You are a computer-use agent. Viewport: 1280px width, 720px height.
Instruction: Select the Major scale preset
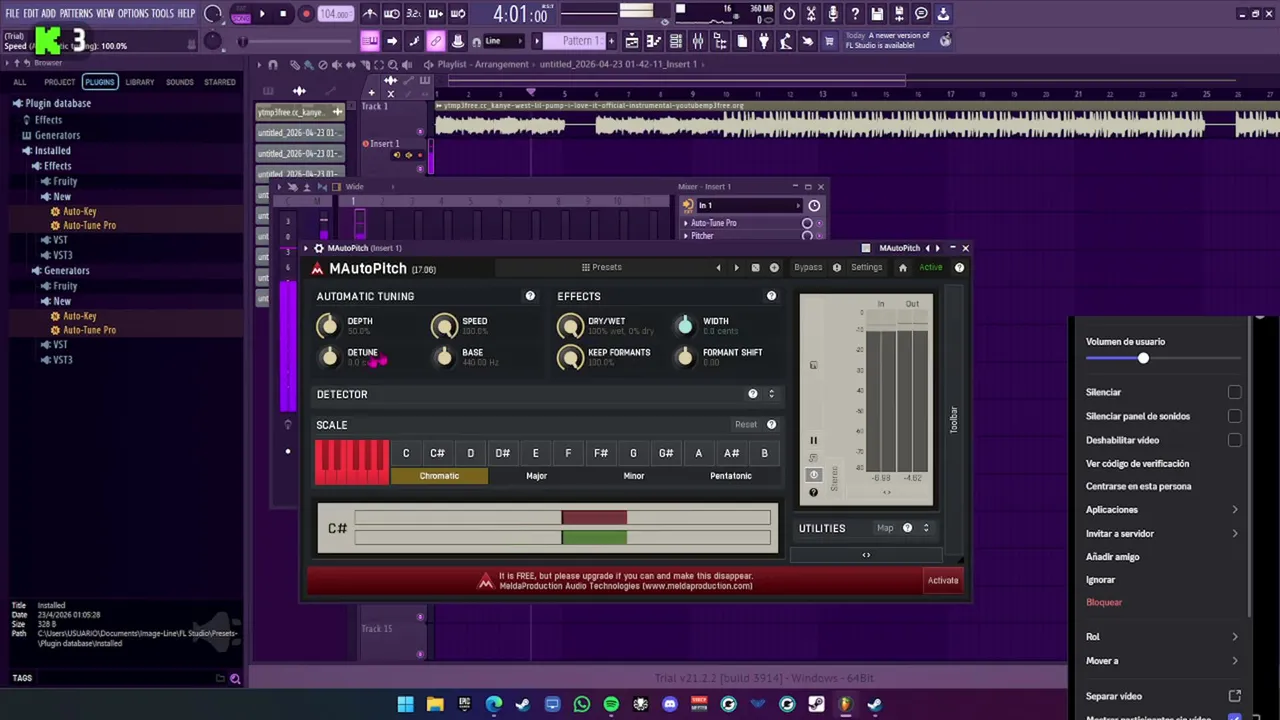tap(536, 476)
